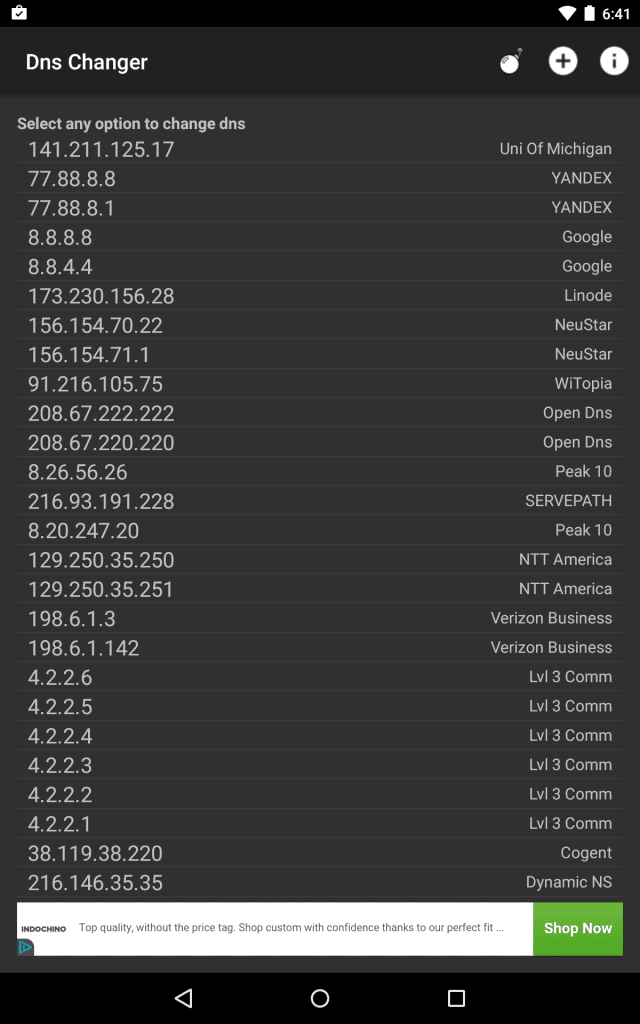This screenshot has height=1024, width=640.
Task: Open Recents with the square navigation button
Action: click(x=455, y=997)
